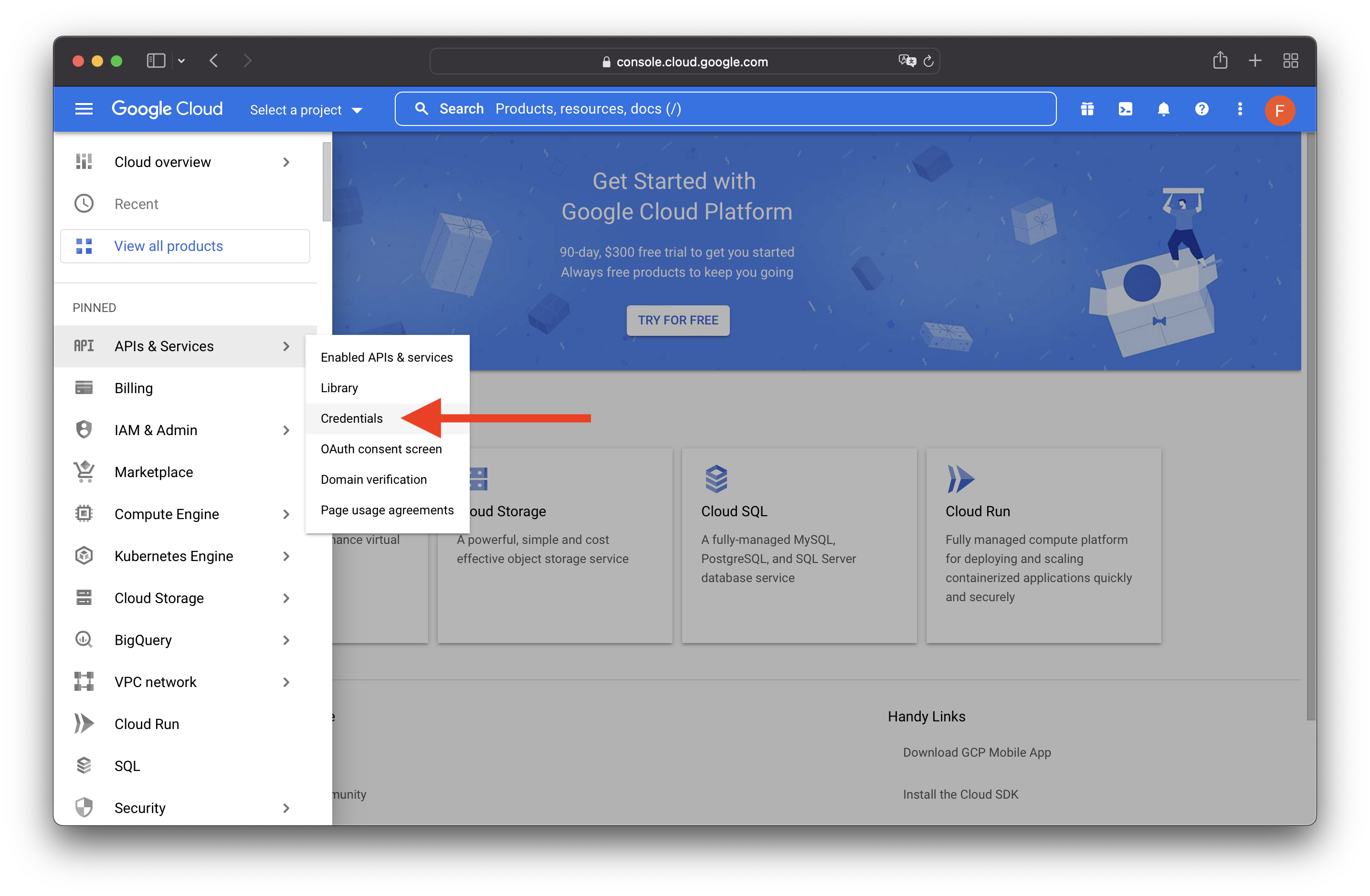Open Page usage agreements

tap(387, 510)
